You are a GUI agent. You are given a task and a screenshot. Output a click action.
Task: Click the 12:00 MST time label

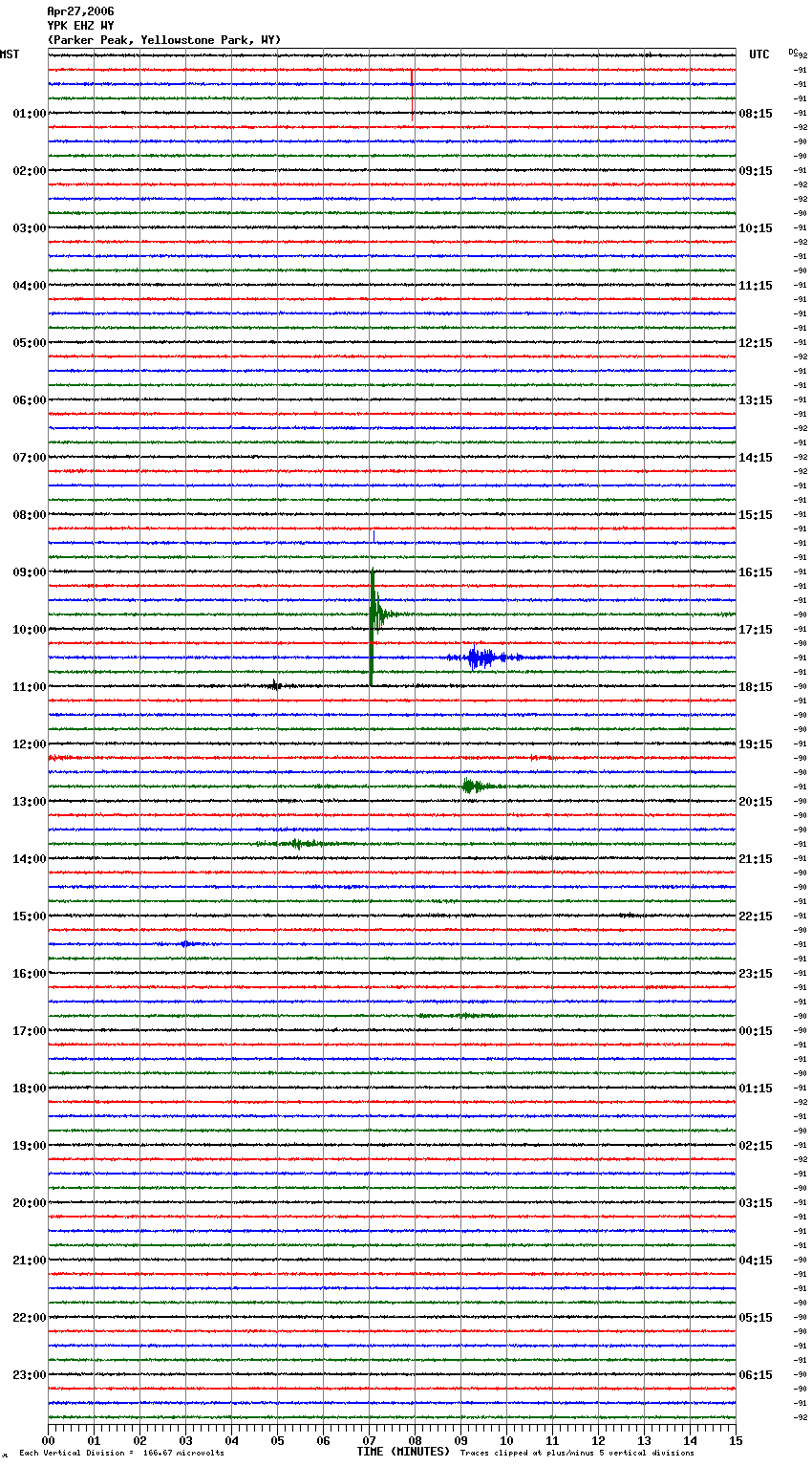[30, 744]
